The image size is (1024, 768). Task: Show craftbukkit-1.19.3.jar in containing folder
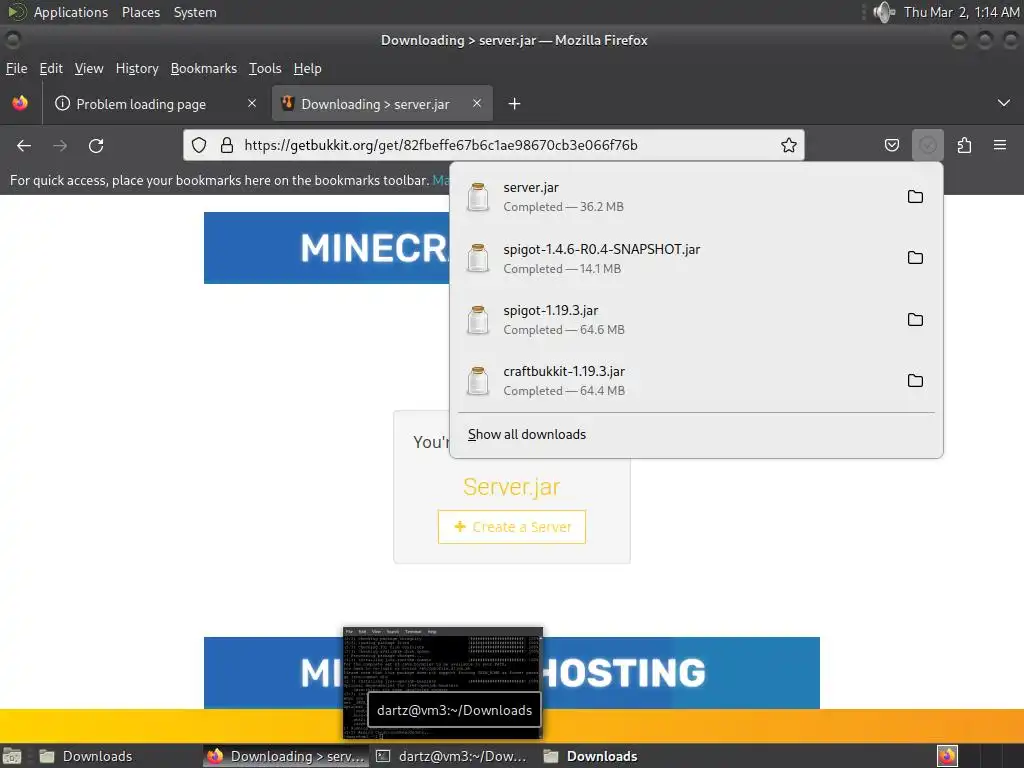(915, 380)
